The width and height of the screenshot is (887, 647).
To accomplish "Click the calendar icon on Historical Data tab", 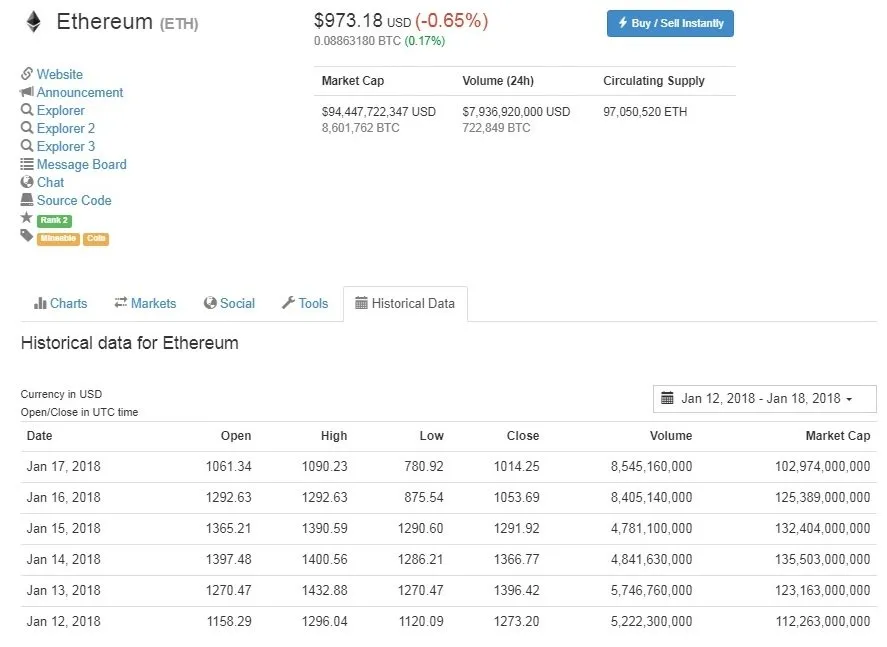I will 361,303.
